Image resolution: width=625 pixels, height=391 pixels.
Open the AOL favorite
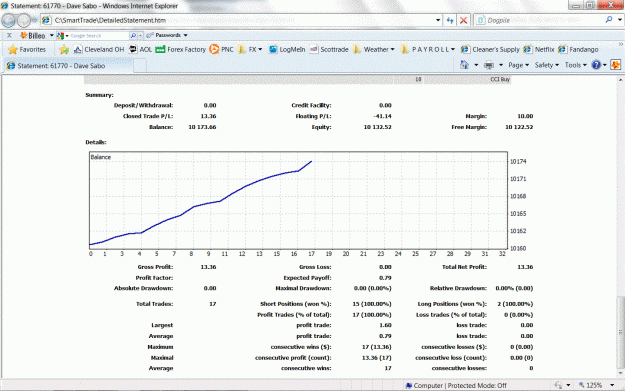140,49
